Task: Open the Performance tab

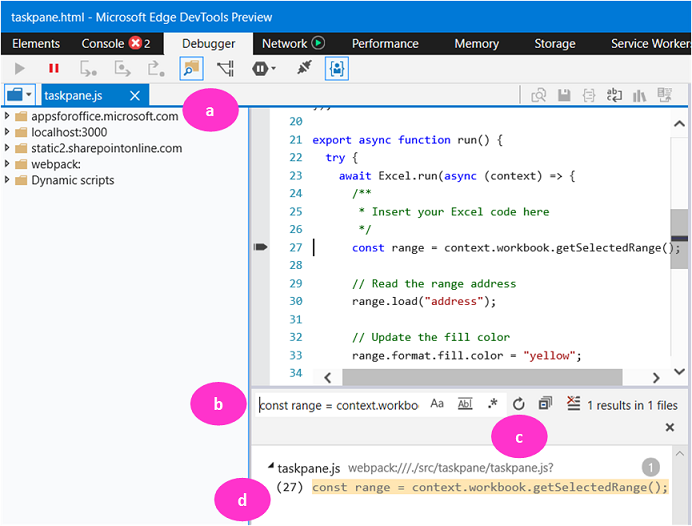Action: 385,44
